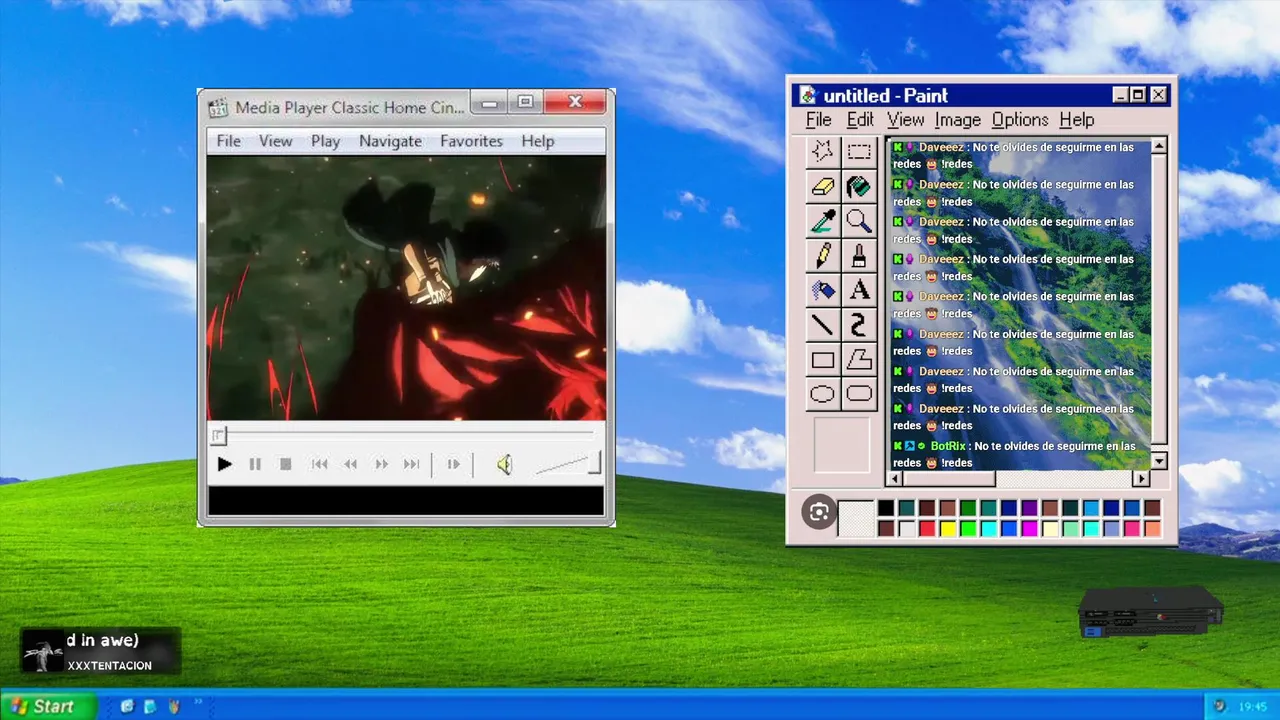Open the File menu in Paint
1280x720 pixels.
818,120
